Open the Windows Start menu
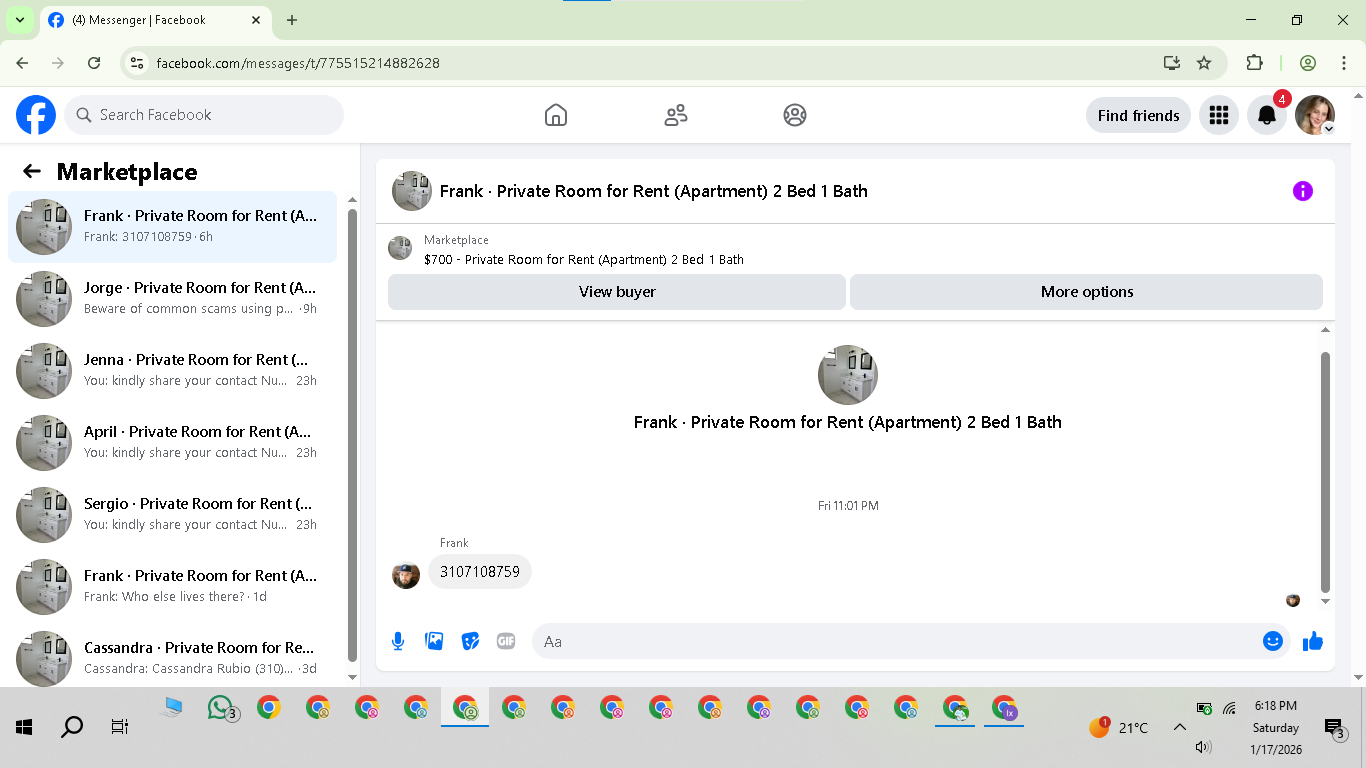The width and height of the screenshot is (1366, 768). point(24,727)
